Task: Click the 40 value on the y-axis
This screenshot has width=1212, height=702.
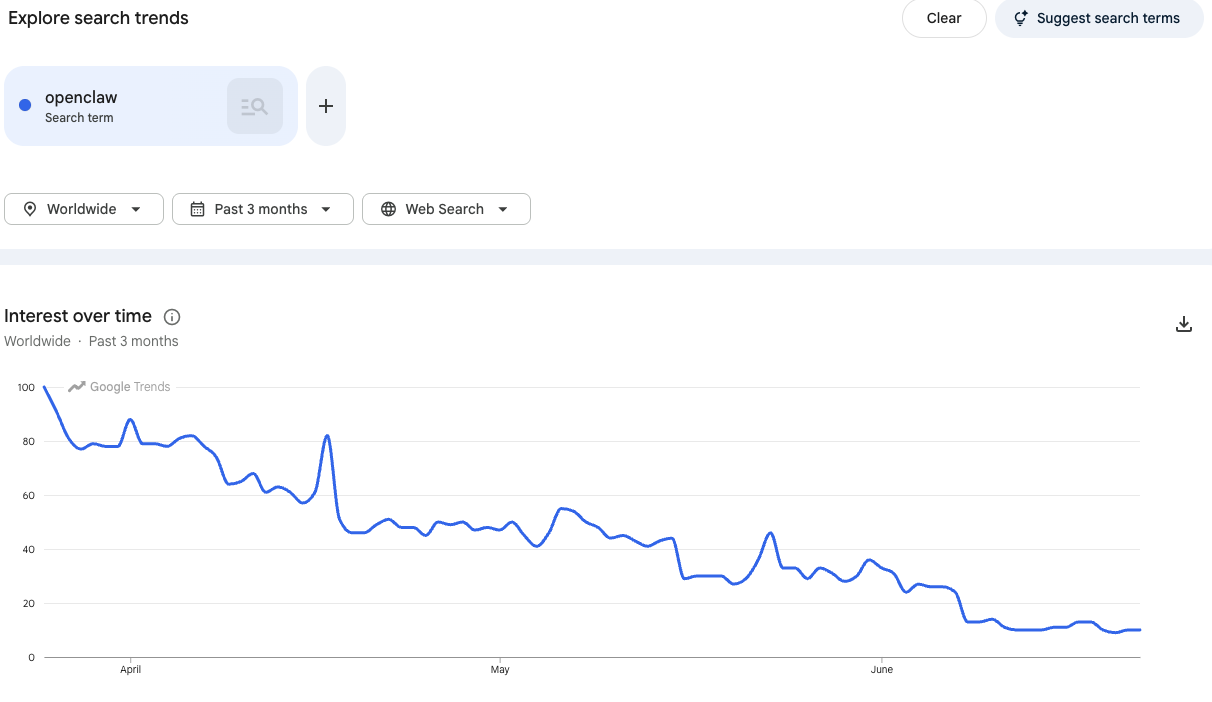Action: (29, 549)
